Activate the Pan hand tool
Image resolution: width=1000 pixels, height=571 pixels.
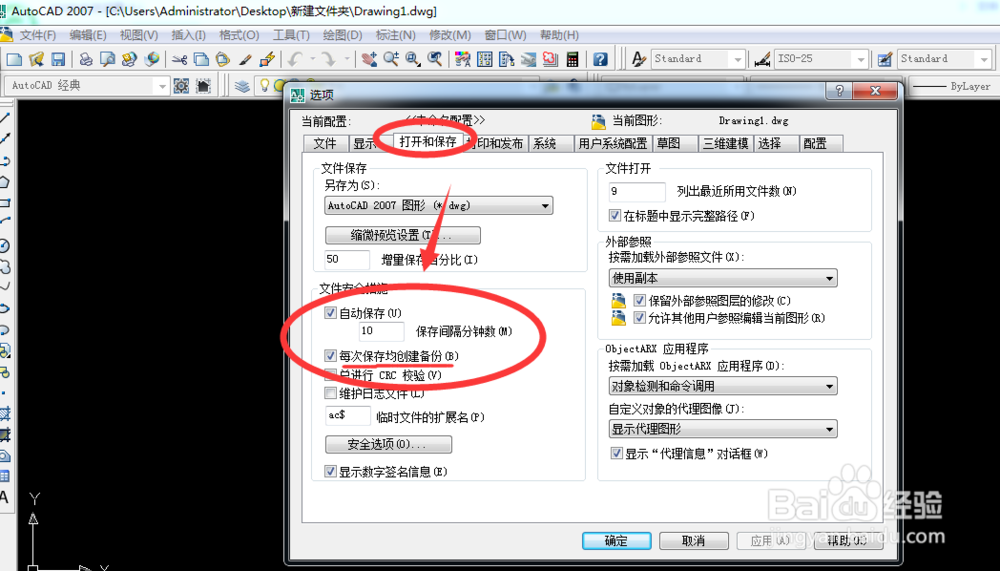369,59
